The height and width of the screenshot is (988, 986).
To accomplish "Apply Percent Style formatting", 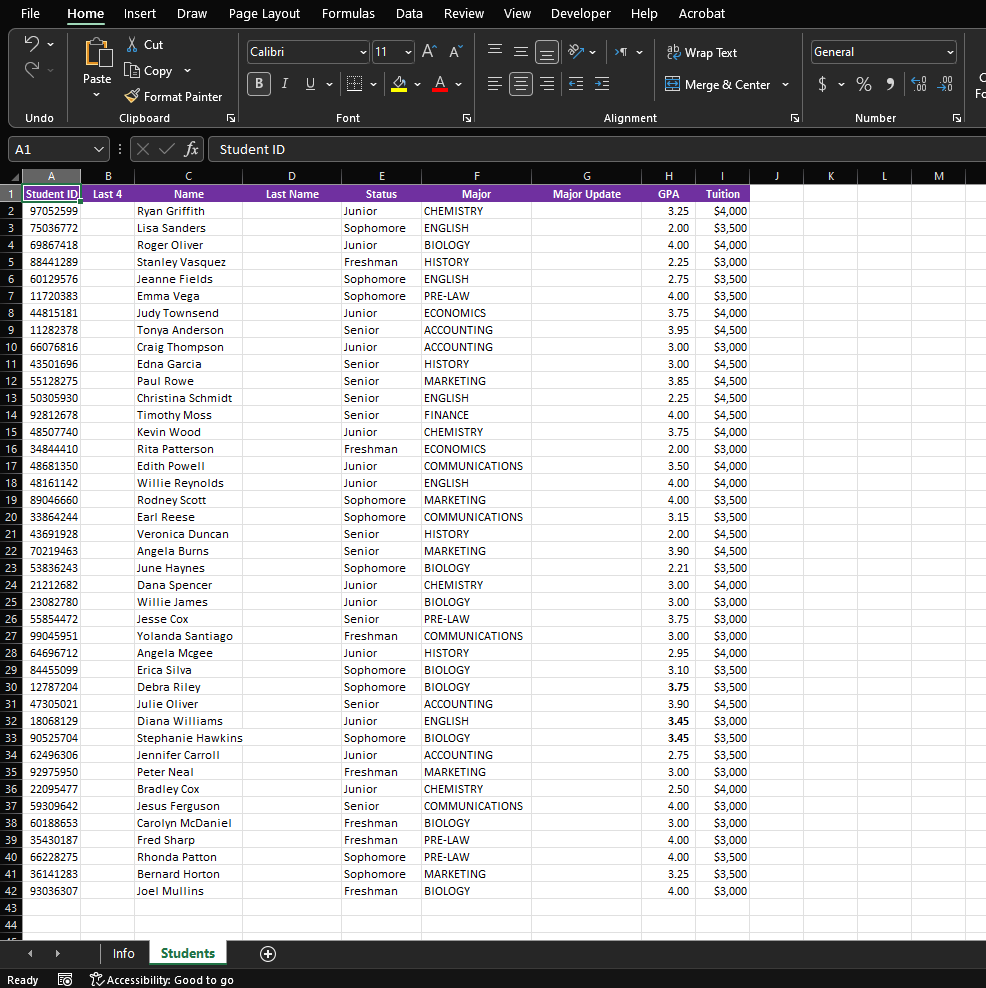I will click(864, 84).
